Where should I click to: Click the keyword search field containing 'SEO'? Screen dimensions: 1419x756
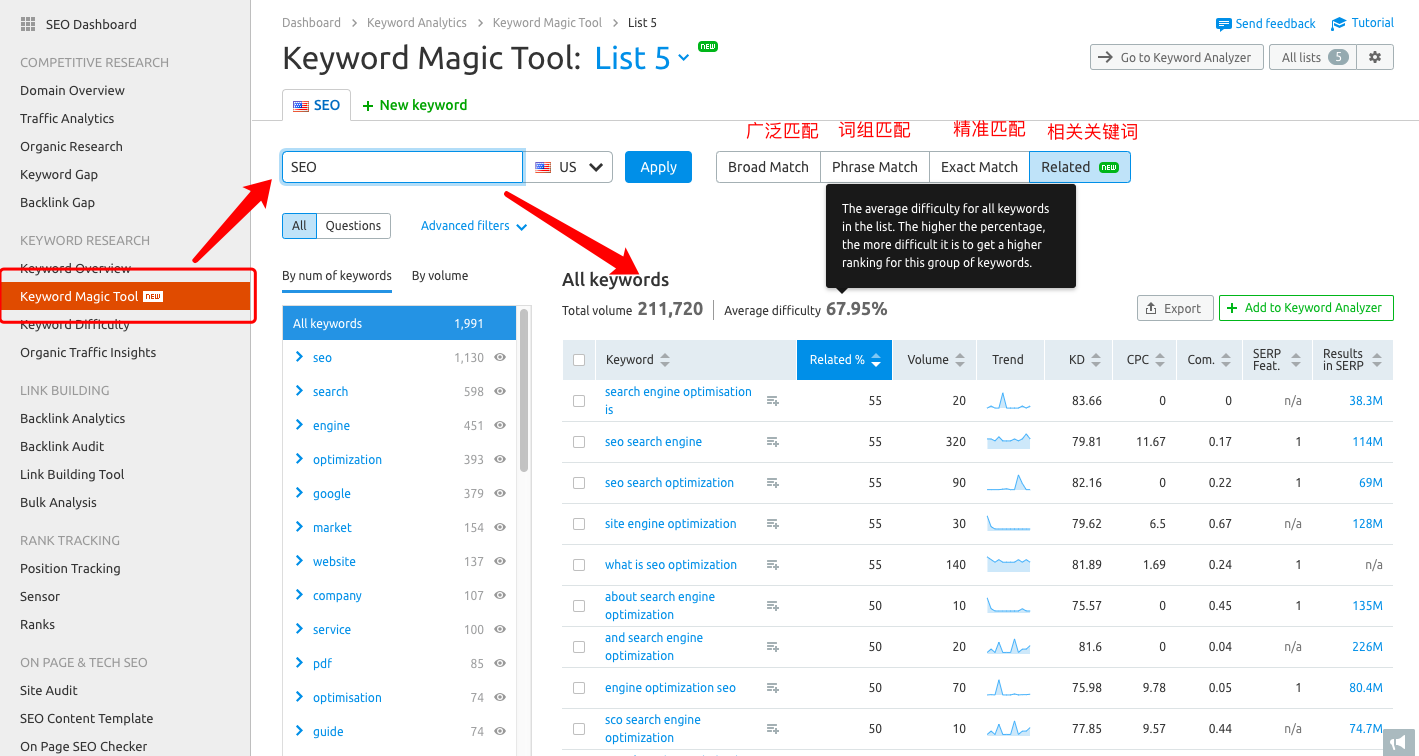click(x=401, y=166)
